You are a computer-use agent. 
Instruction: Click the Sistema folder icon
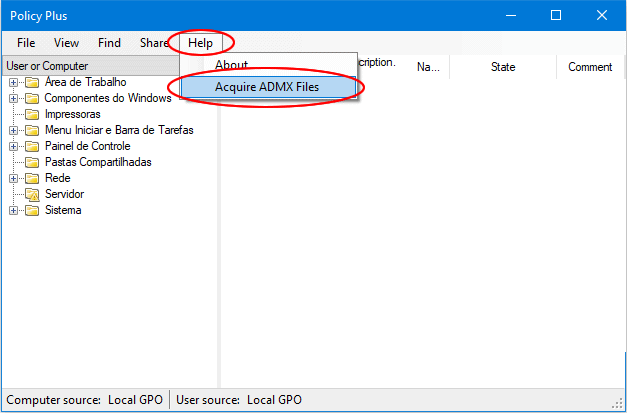pos(32,210)
